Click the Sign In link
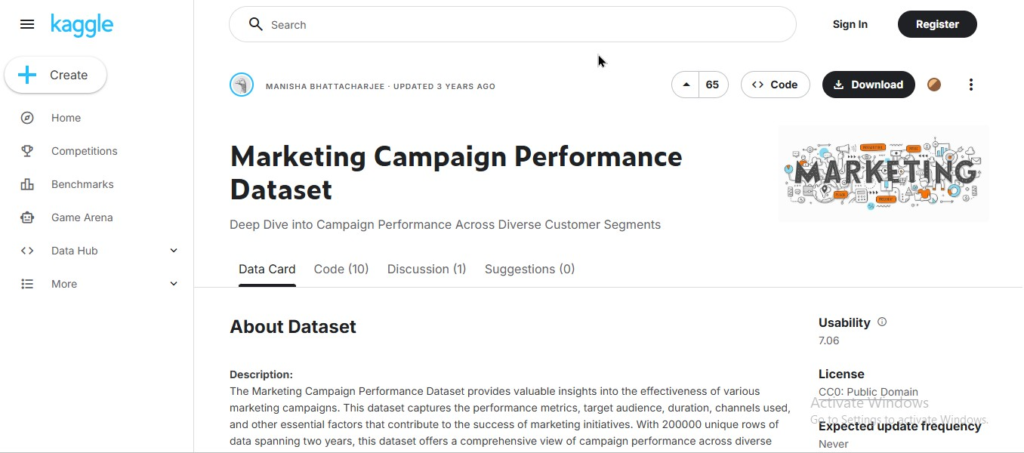The image size is (1024, 453). click(850, 24)
